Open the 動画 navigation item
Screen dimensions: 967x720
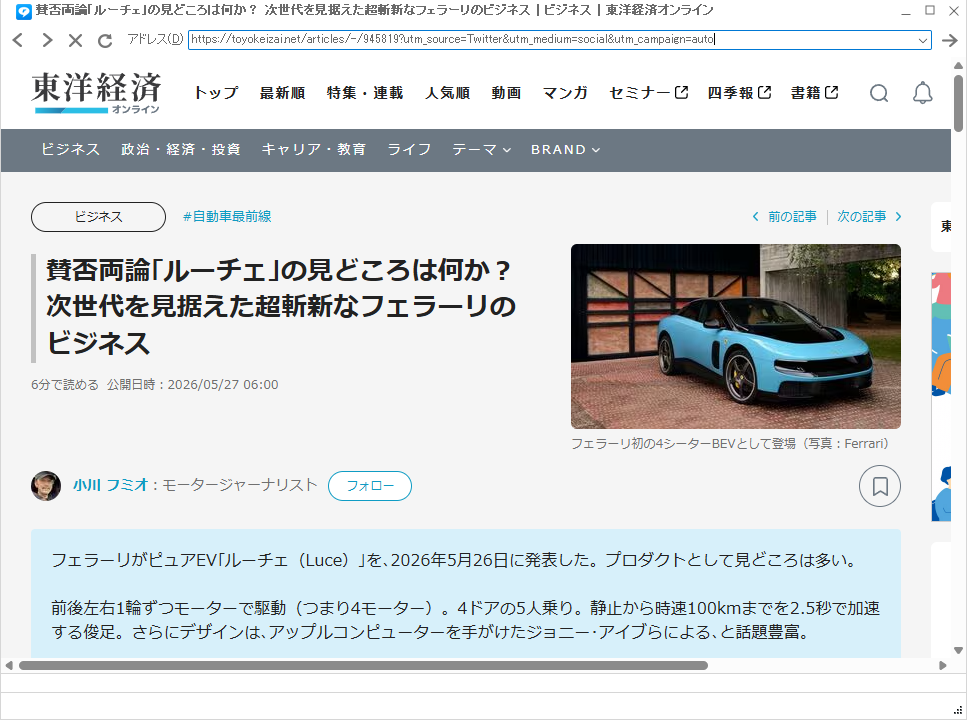click(506, 93)
